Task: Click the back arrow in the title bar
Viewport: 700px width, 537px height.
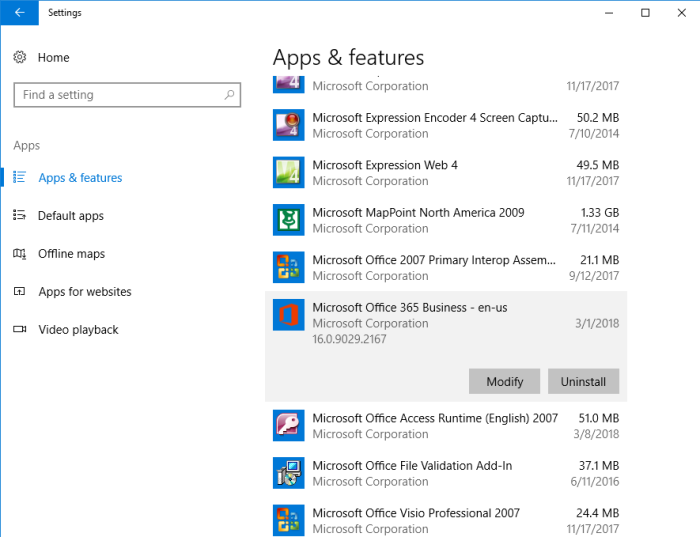Action: tap(19, 12)
